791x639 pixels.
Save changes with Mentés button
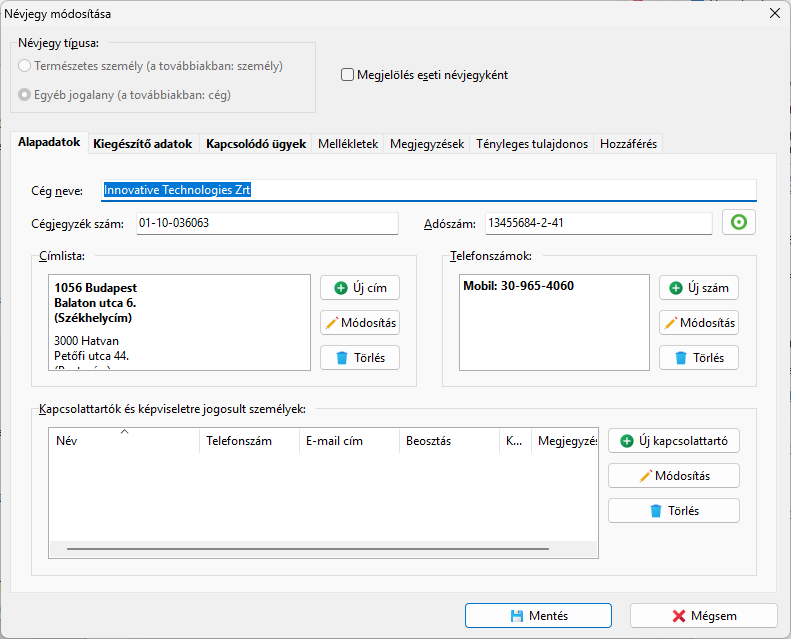coord(538,616)
